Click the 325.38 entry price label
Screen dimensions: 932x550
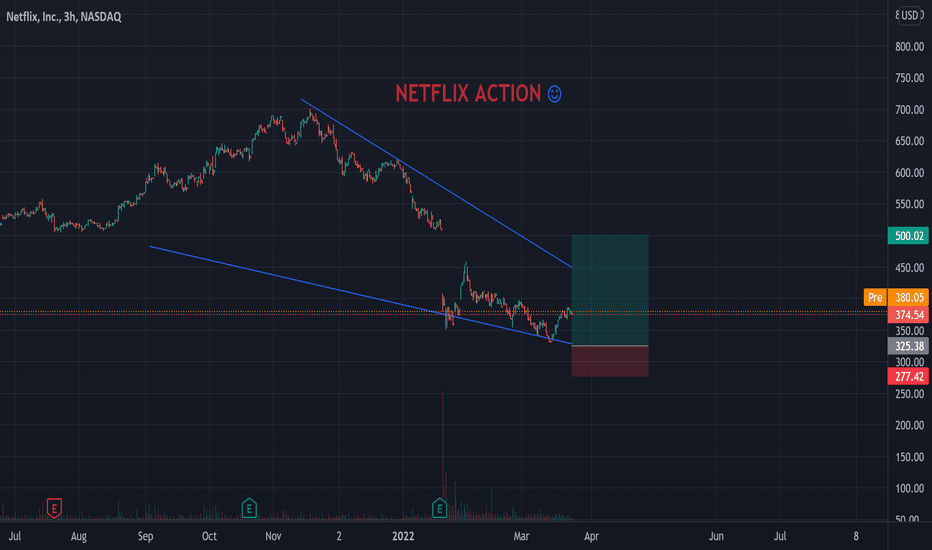pos(908,346)
